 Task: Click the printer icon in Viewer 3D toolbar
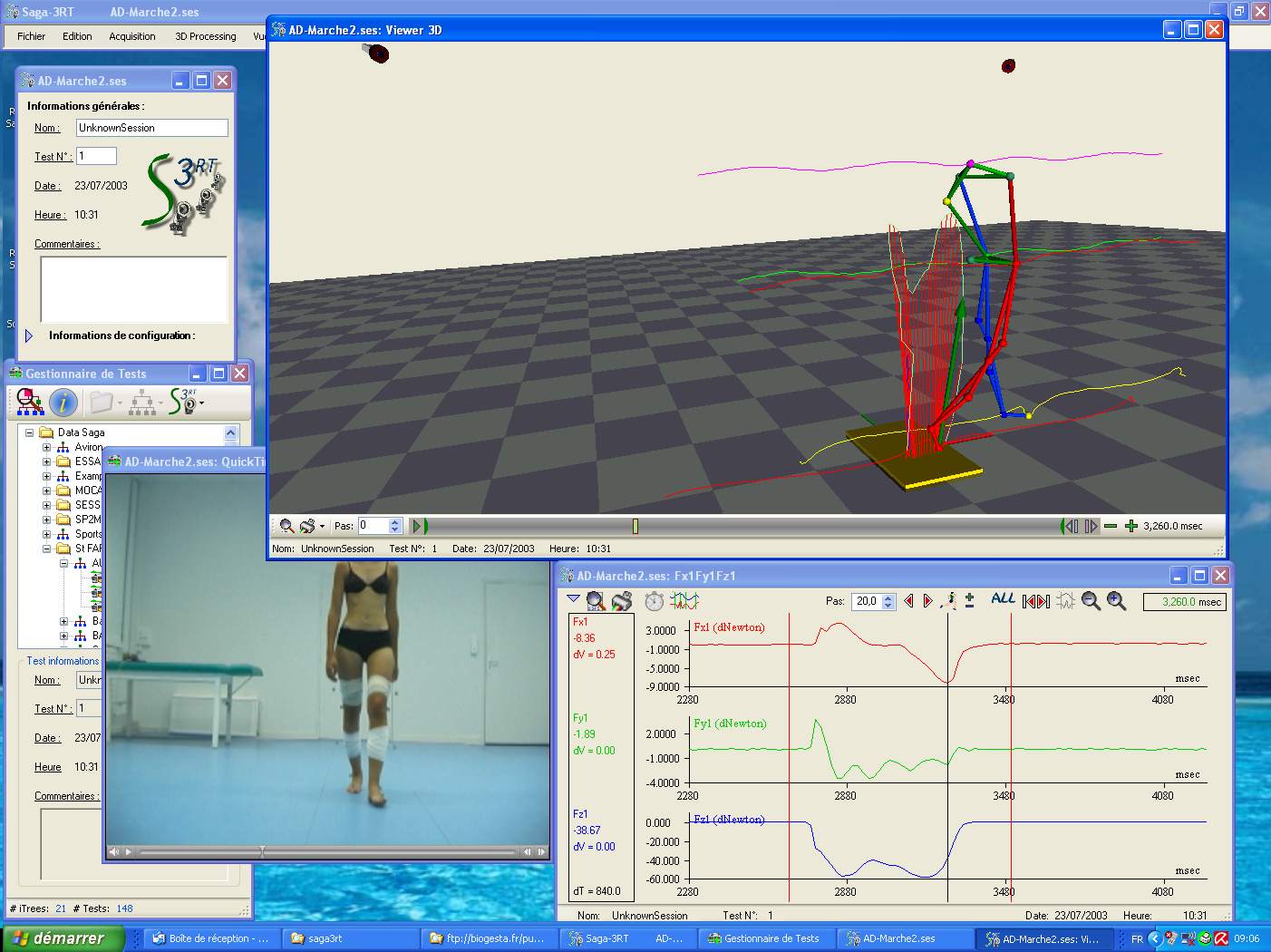click(x=307, y=526)
